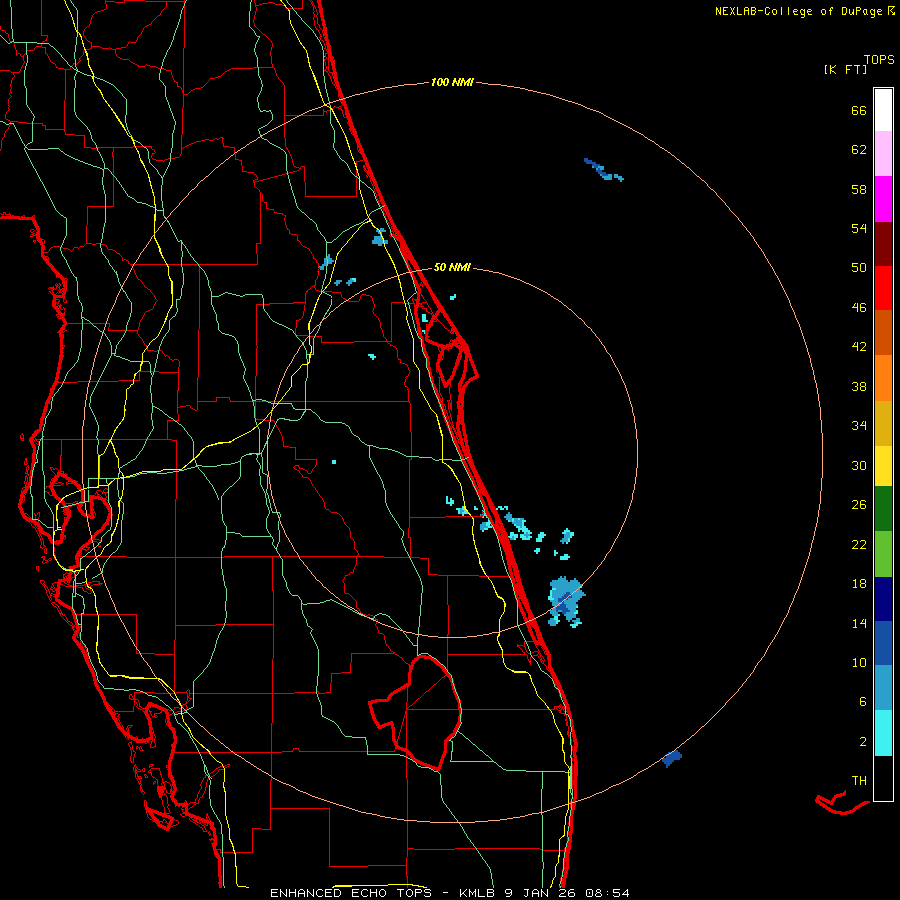The height and width of the screenshot is (900, 900).
Task: Click the 14 scale value
Action: pyautogui.click(x=859, y=623)
